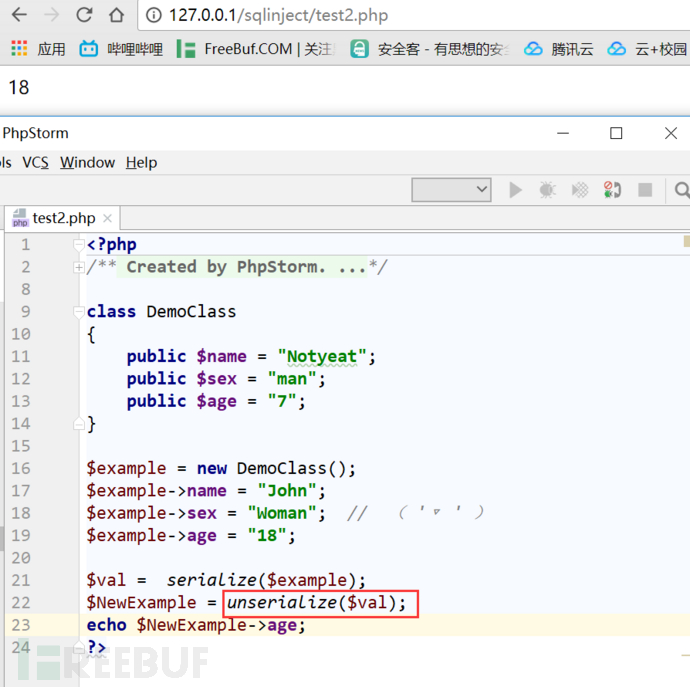The image size is (690, 687).
Task: Click the browser reload button
Action: pos(84,15)
